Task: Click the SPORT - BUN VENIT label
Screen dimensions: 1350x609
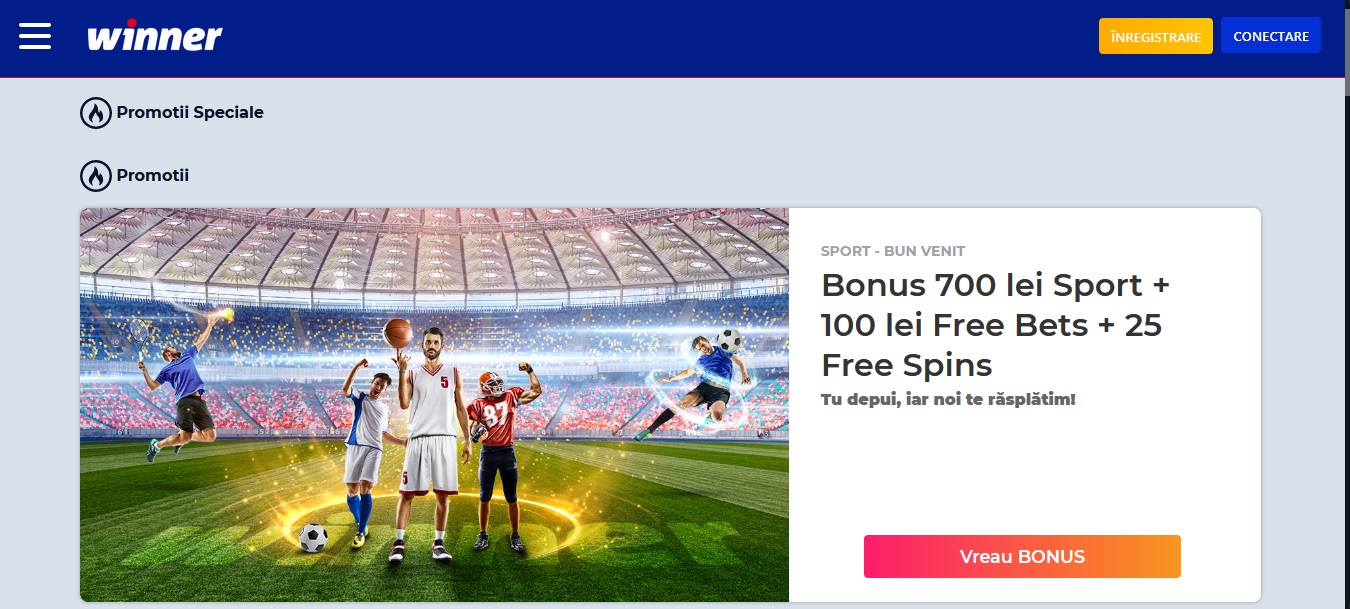Action: [893, 251]
